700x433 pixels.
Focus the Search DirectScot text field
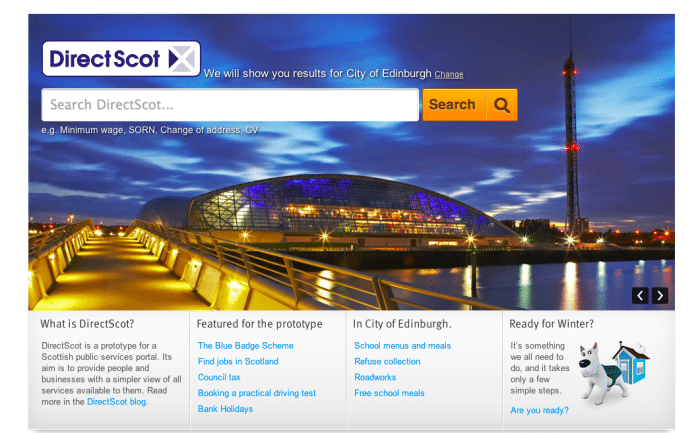pyautogui.click(x=229, y=105)
